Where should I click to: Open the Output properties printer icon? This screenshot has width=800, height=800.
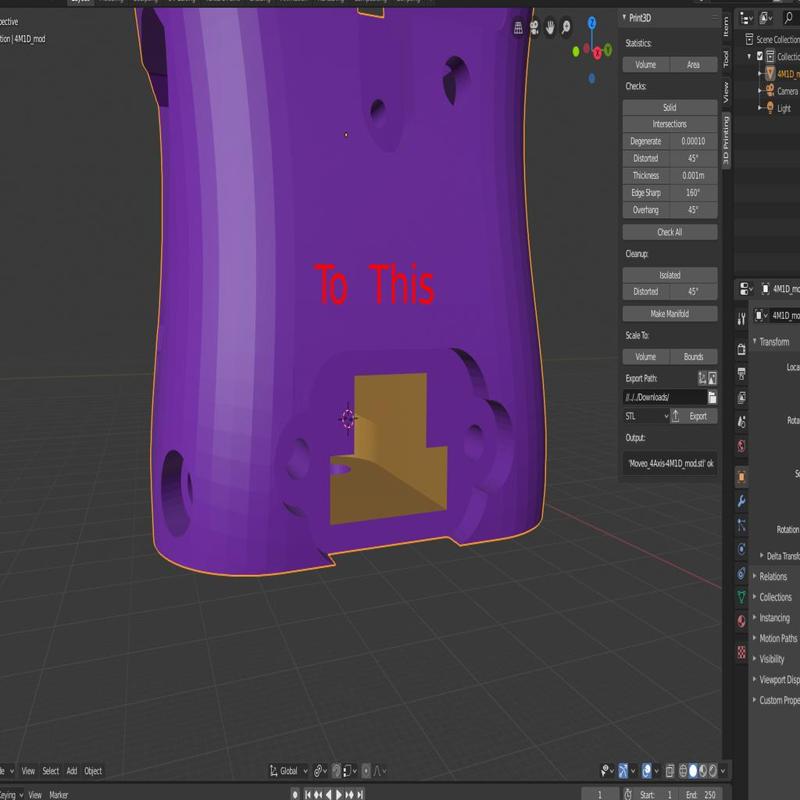pyautogui.click(x=741, y=373)
